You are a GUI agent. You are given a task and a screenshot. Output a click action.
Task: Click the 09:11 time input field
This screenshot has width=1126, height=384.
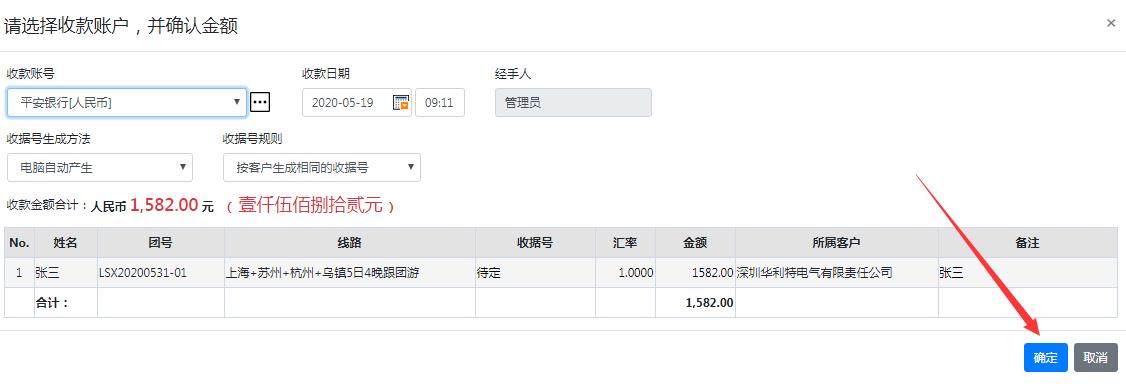pos(439,103)
